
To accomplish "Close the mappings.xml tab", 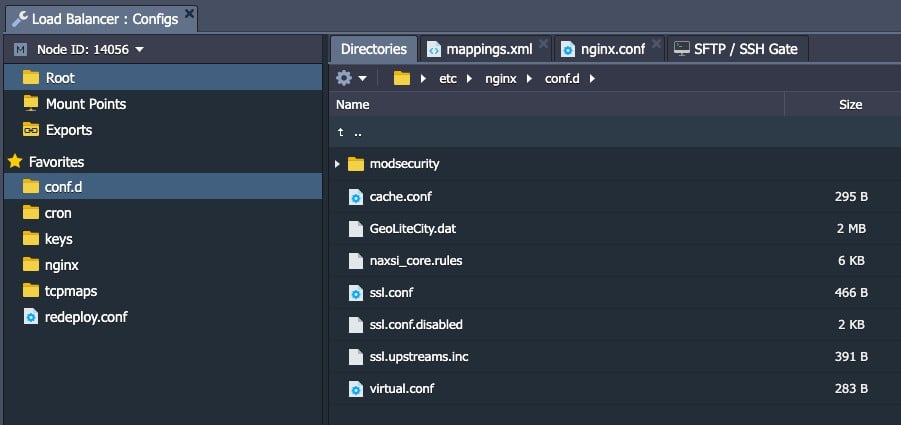I will (x=543, y=44).
